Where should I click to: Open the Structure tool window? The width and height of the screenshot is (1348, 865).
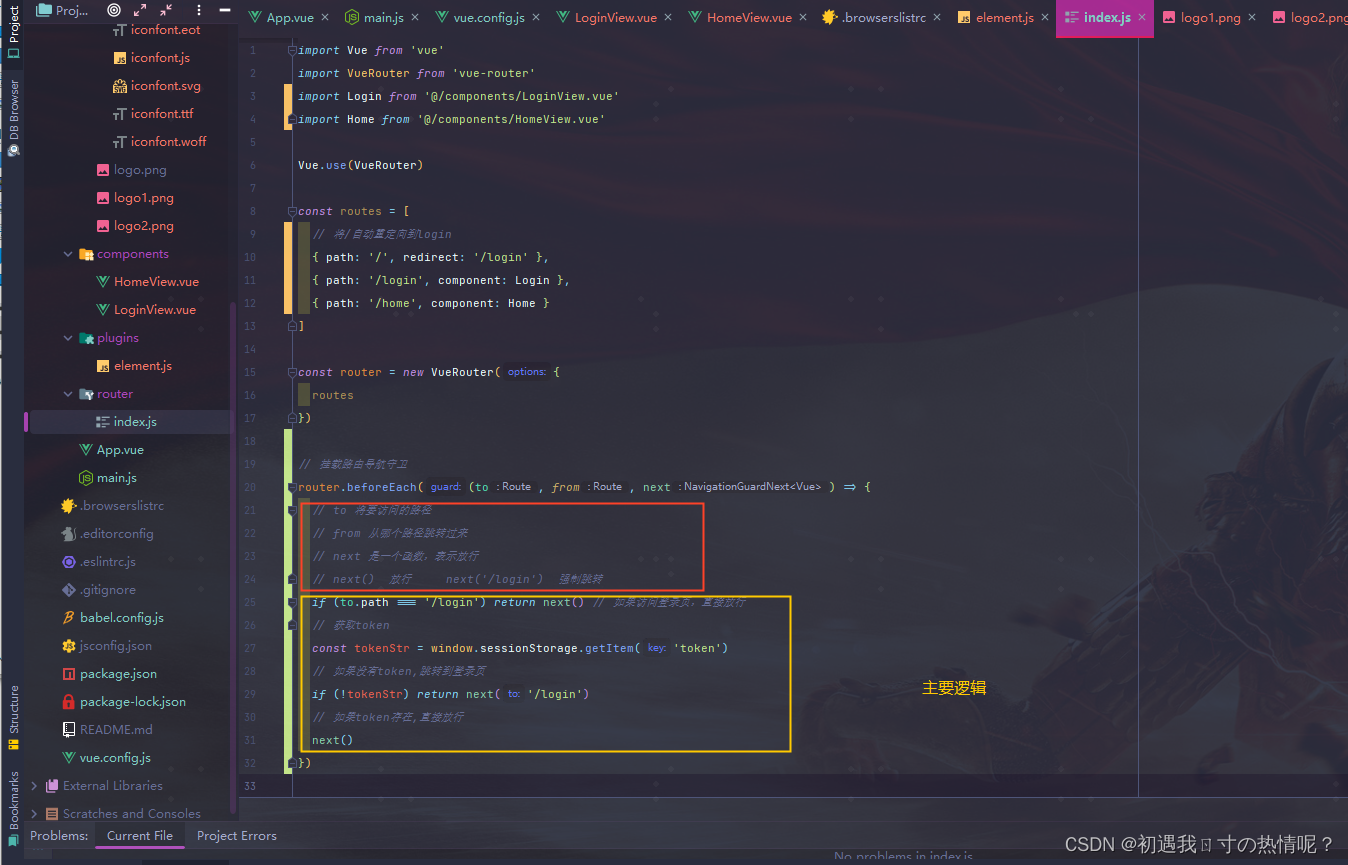click(13, 717)
